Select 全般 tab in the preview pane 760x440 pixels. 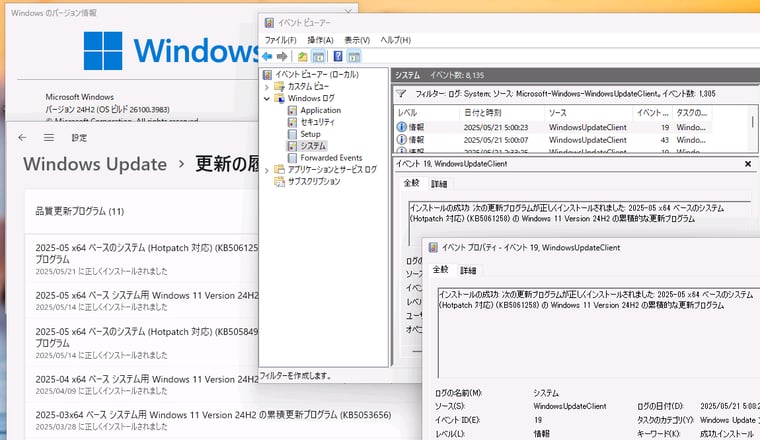(412, 183)
